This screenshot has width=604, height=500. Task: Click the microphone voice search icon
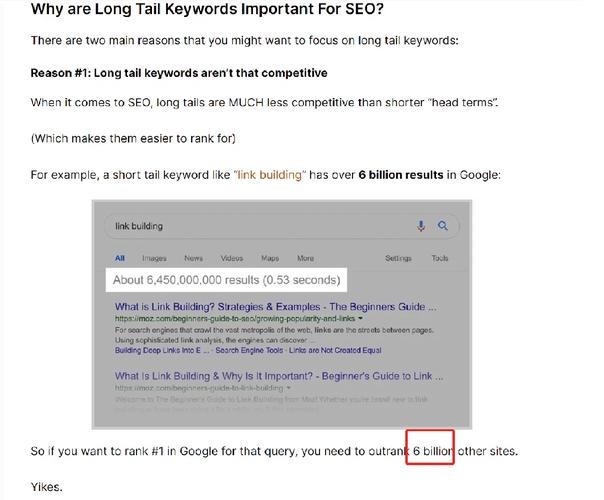pos(421,226)
